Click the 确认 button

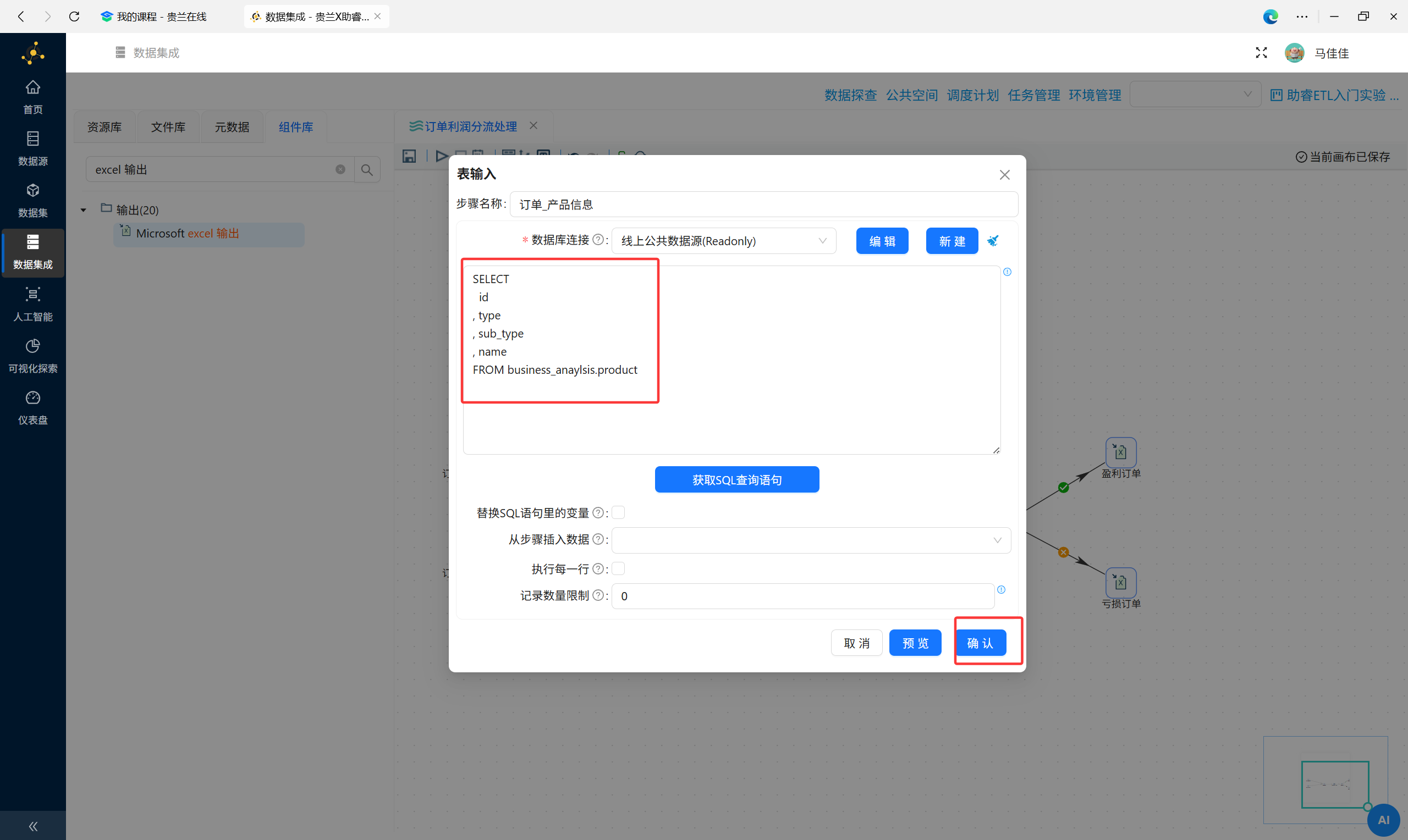tap(980, 643)
